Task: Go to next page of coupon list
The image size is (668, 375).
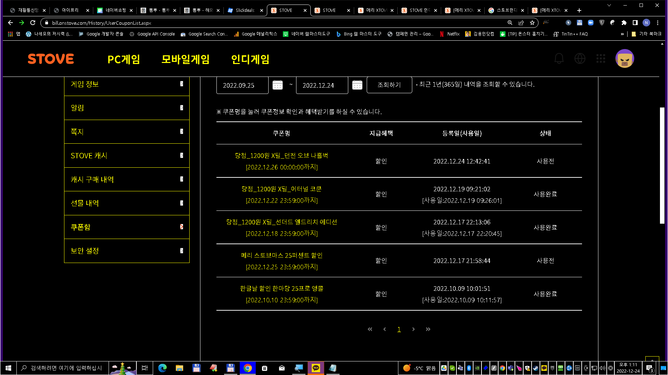Action: [x=413, y=329]
